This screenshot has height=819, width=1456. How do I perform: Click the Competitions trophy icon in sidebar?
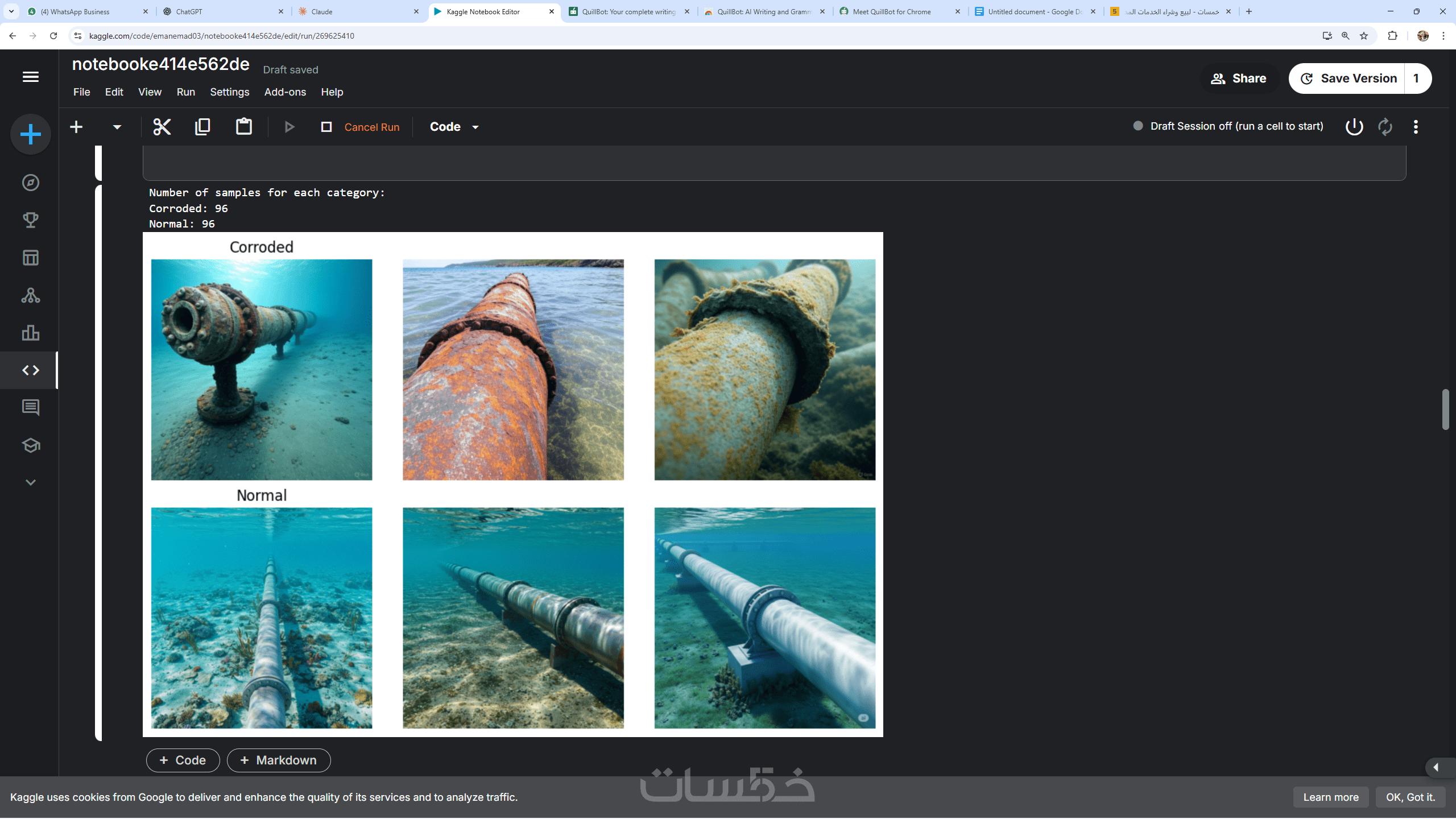pyautogui.click(x=31, y=220)
